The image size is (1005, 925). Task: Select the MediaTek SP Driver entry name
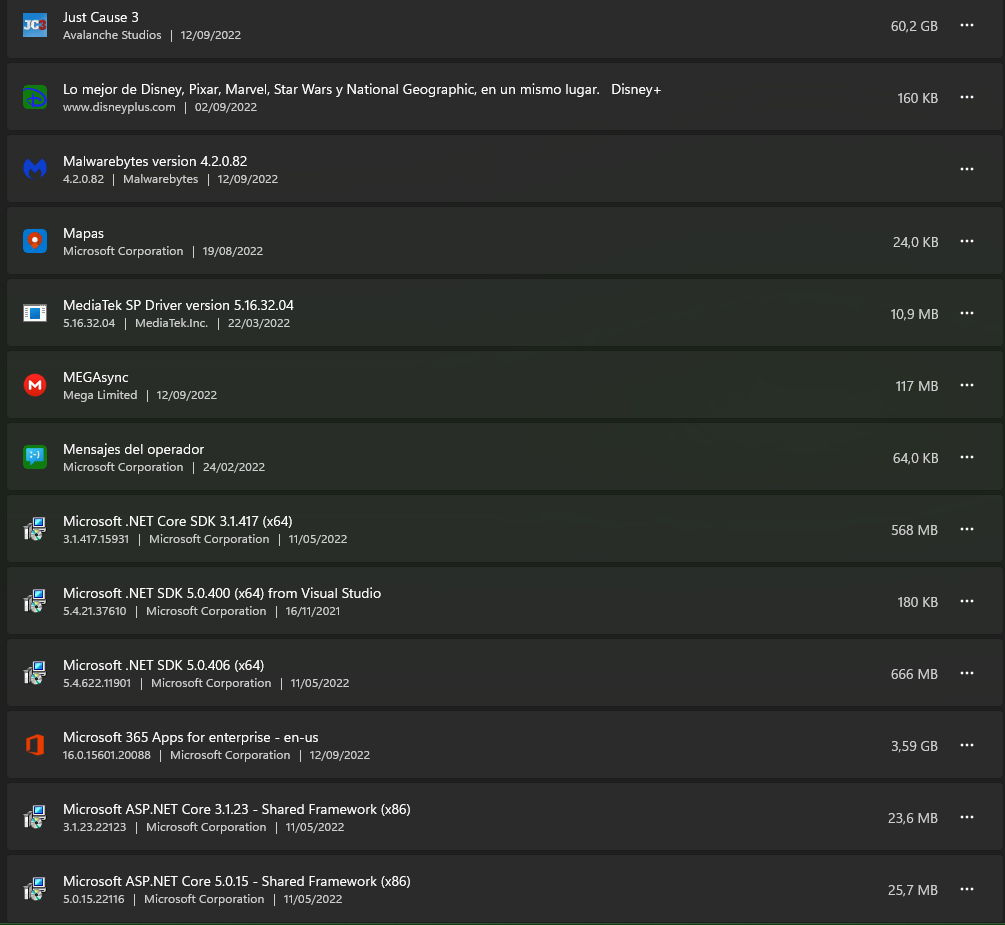tap(178, 305)
